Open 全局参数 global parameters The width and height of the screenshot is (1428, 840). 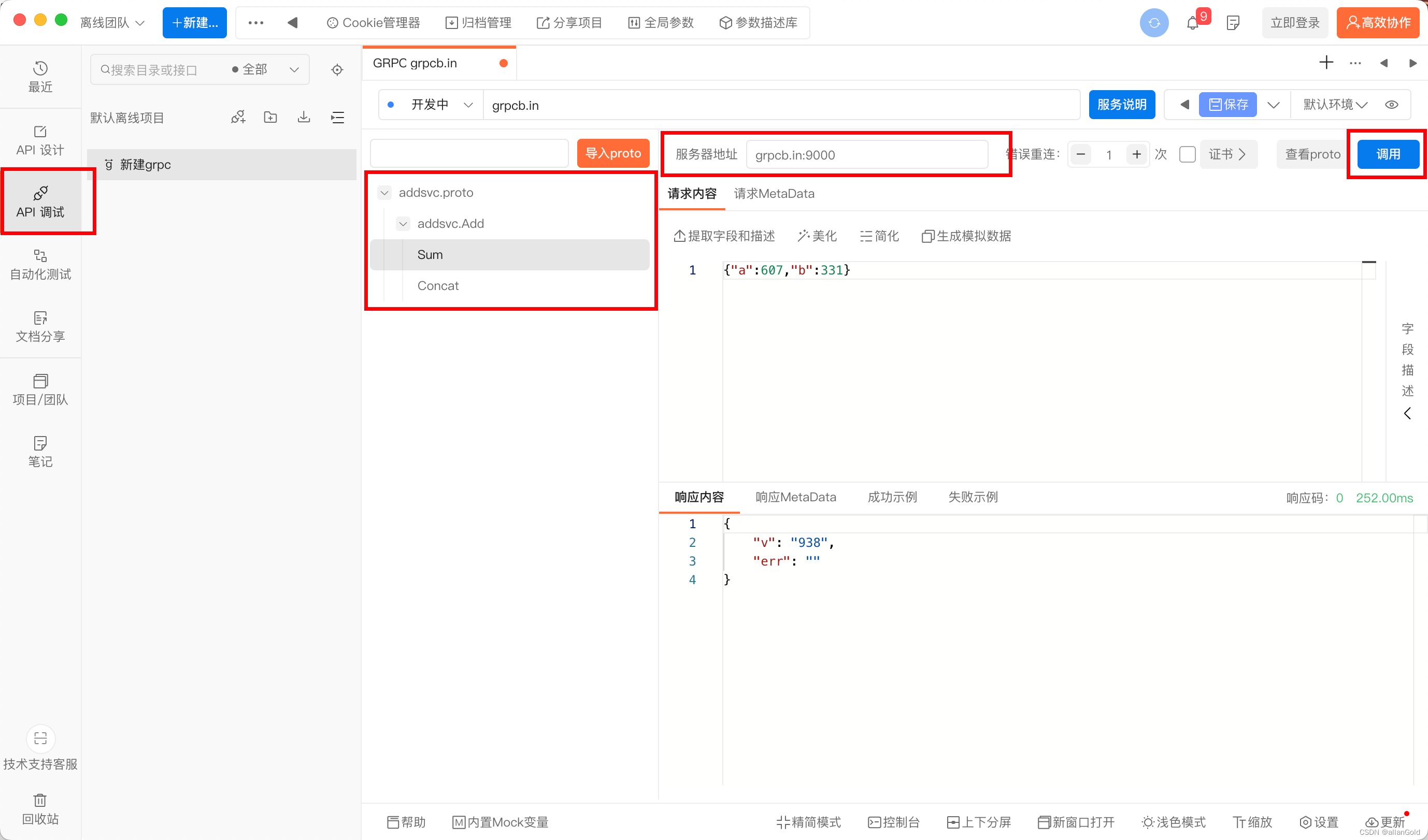pos(661,23)
